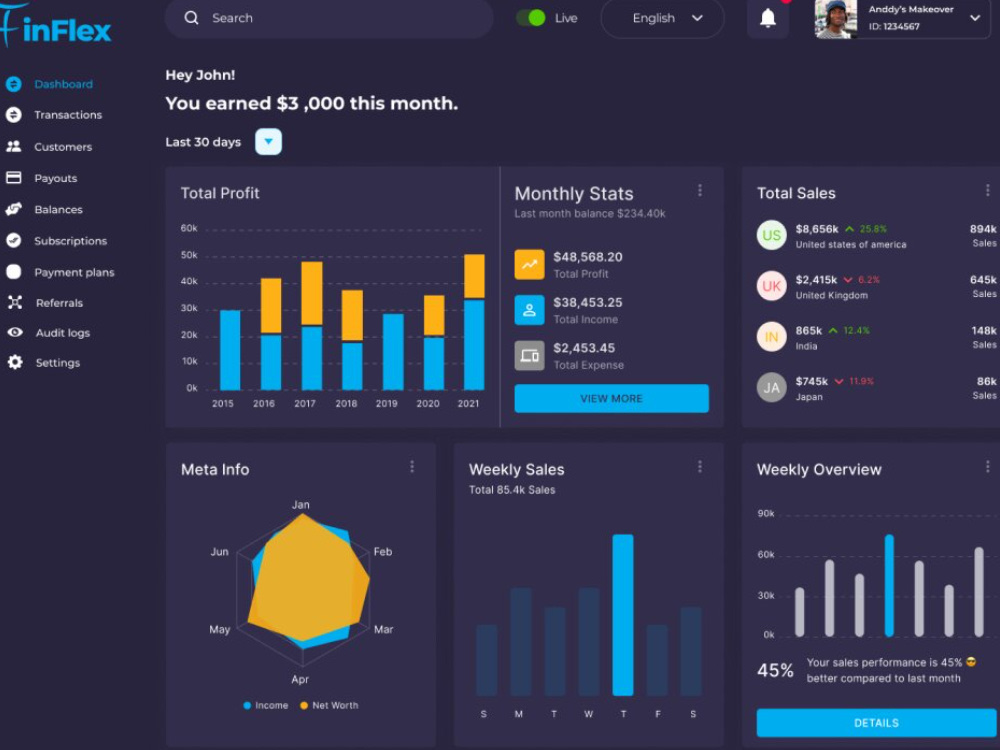Screen dimensions: 1000x750
Task: Select Payouts menu item
Action: pyautogui.click(x=55, y=178)
